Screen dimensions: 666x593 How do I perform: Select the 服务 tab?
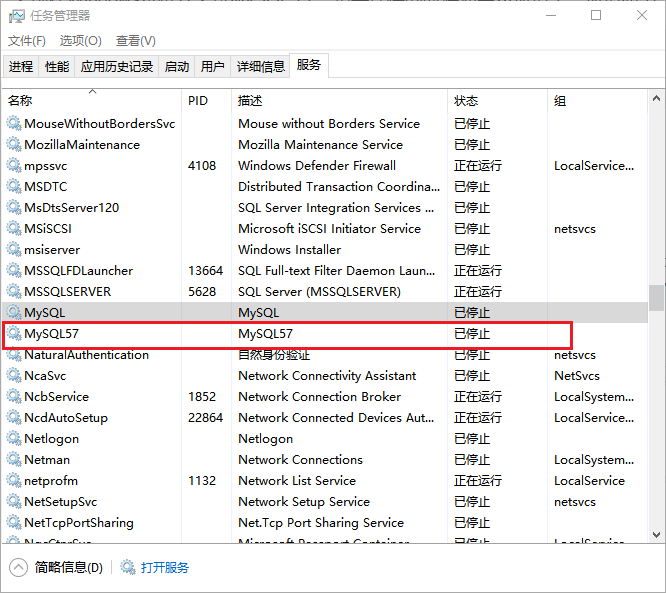309,65
